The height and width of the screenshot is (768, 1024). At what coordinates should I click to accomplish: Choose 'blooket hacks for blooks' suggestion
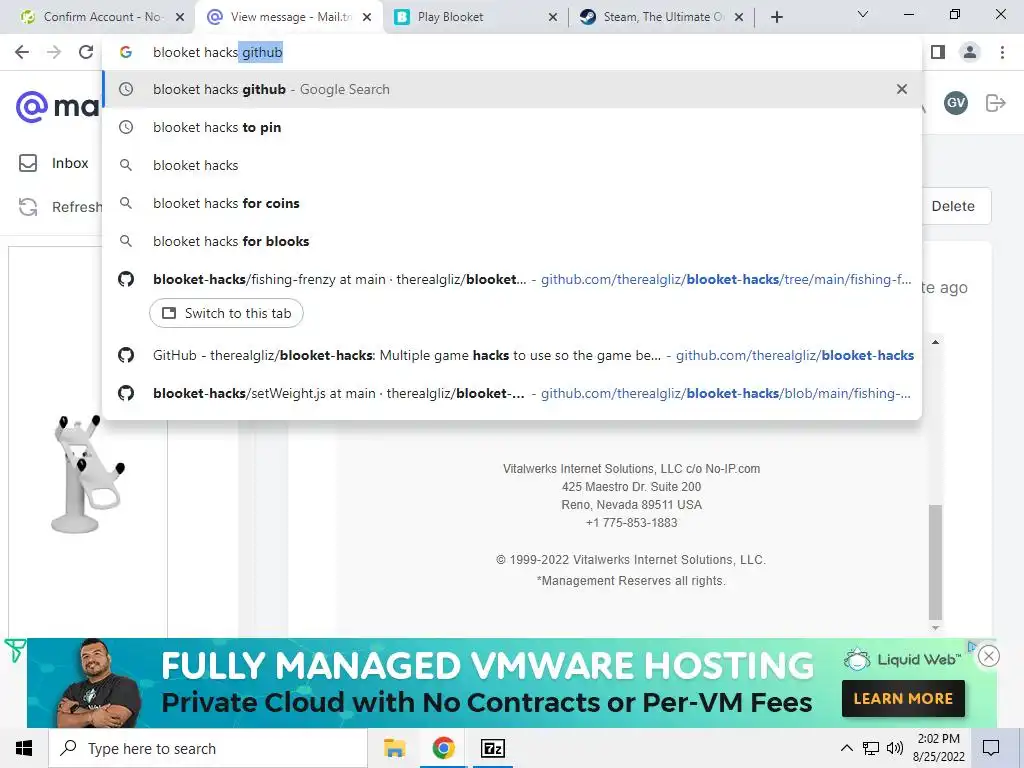pos(512,241)
